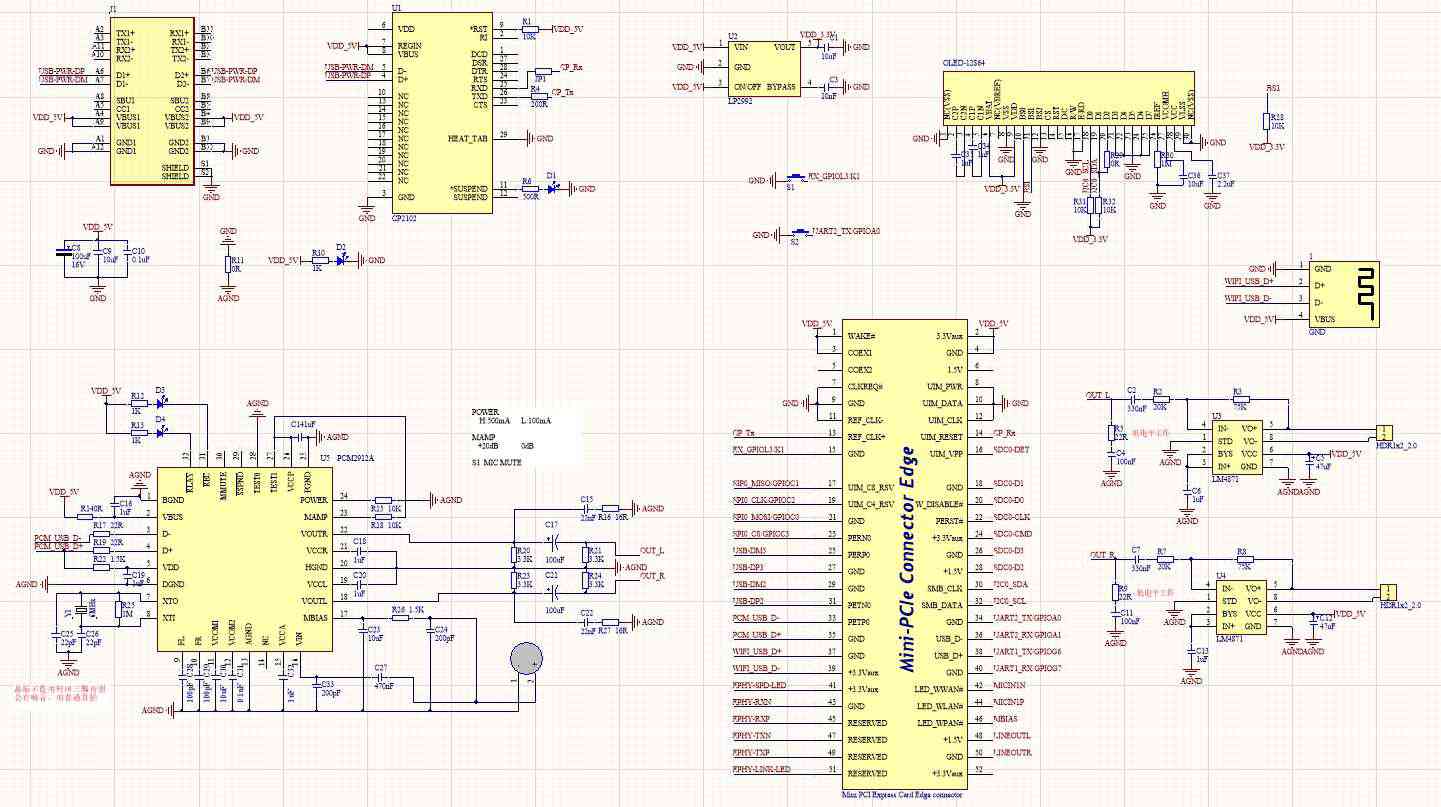
Task: Select the LP2992 voltage regulator U2
Action: point(765,67)
